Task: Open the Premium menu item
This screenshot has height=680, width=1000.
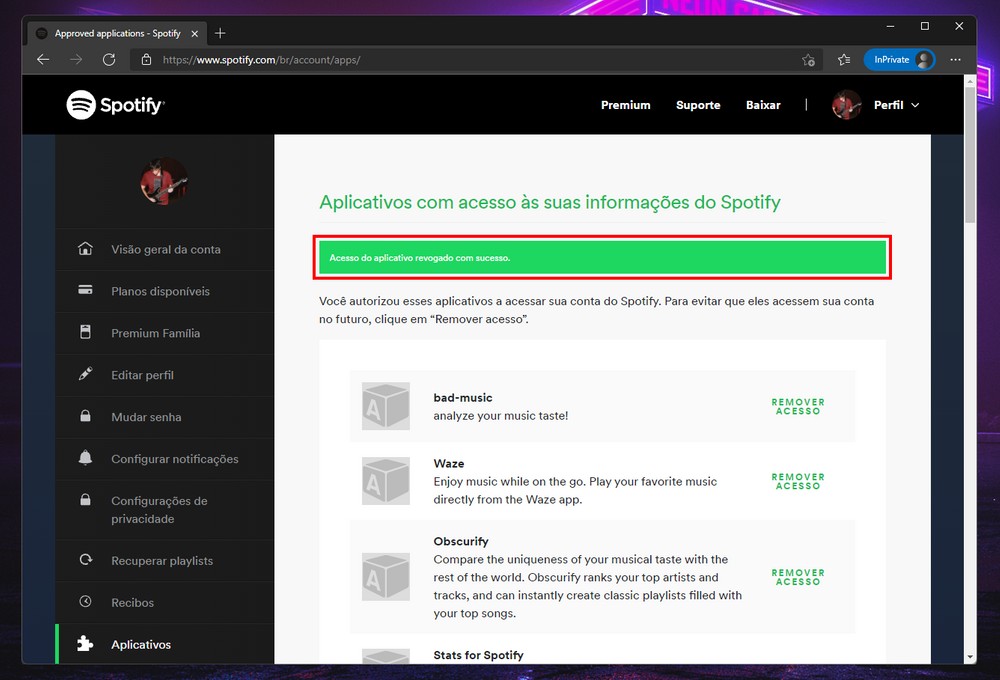Action: (x=625, y=105)
